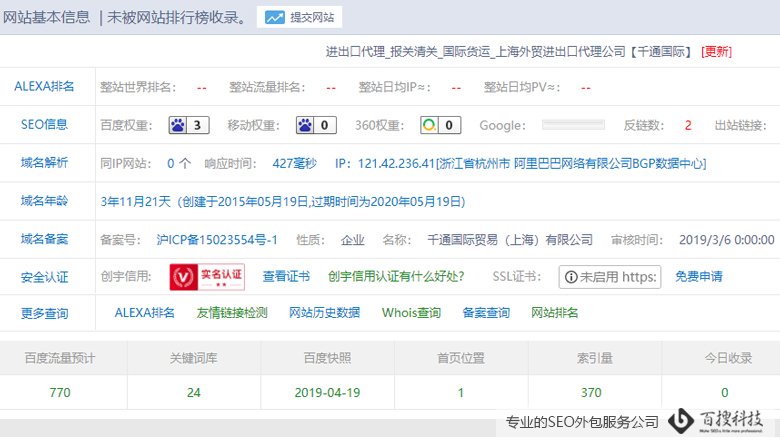Screen dimensions: 780x443
Task: Open 友情链接检测 link
Action: click(232, 313)
